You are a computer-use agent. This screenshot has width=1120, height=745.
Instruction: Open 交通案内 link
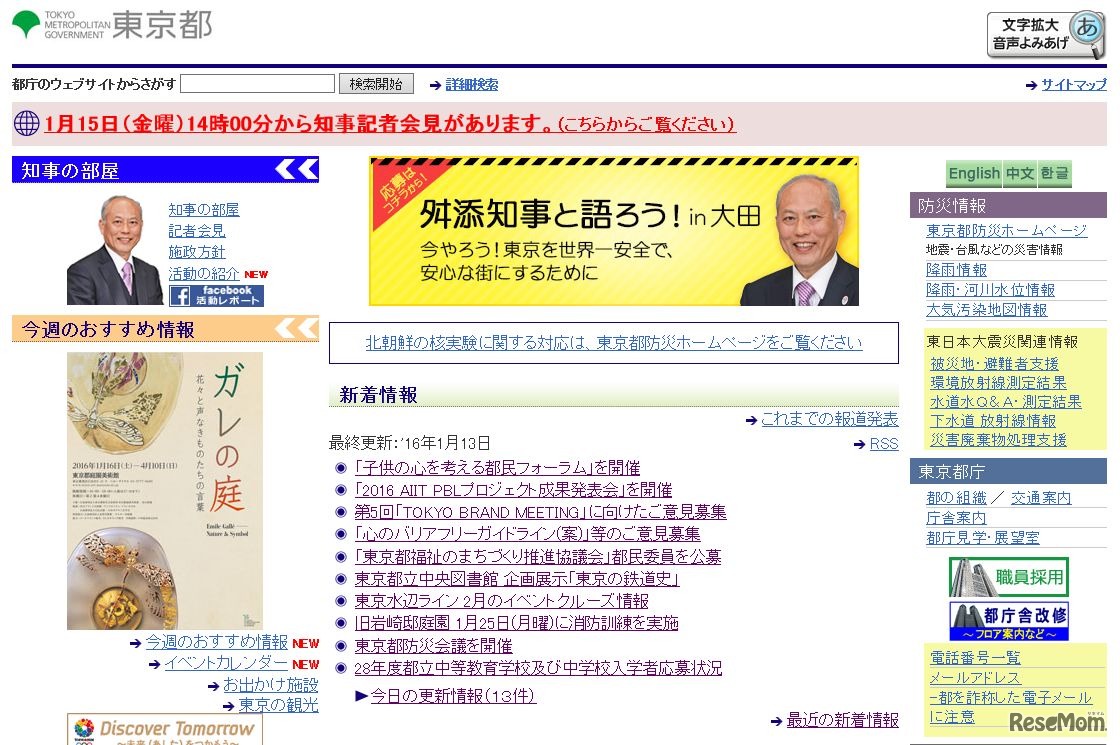(x=1041, y=497)
